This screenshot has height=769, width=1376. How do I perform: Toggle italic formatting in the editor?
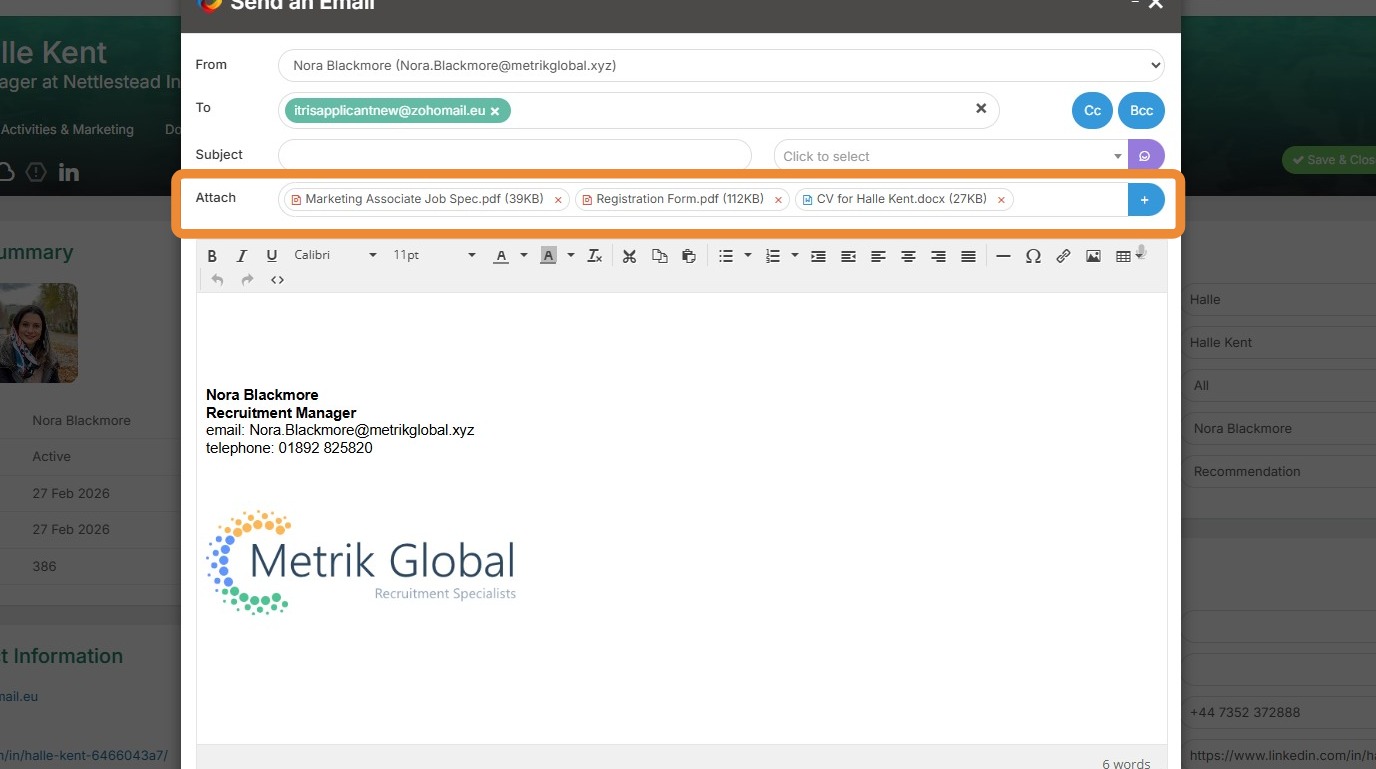(x=241, y=256)
